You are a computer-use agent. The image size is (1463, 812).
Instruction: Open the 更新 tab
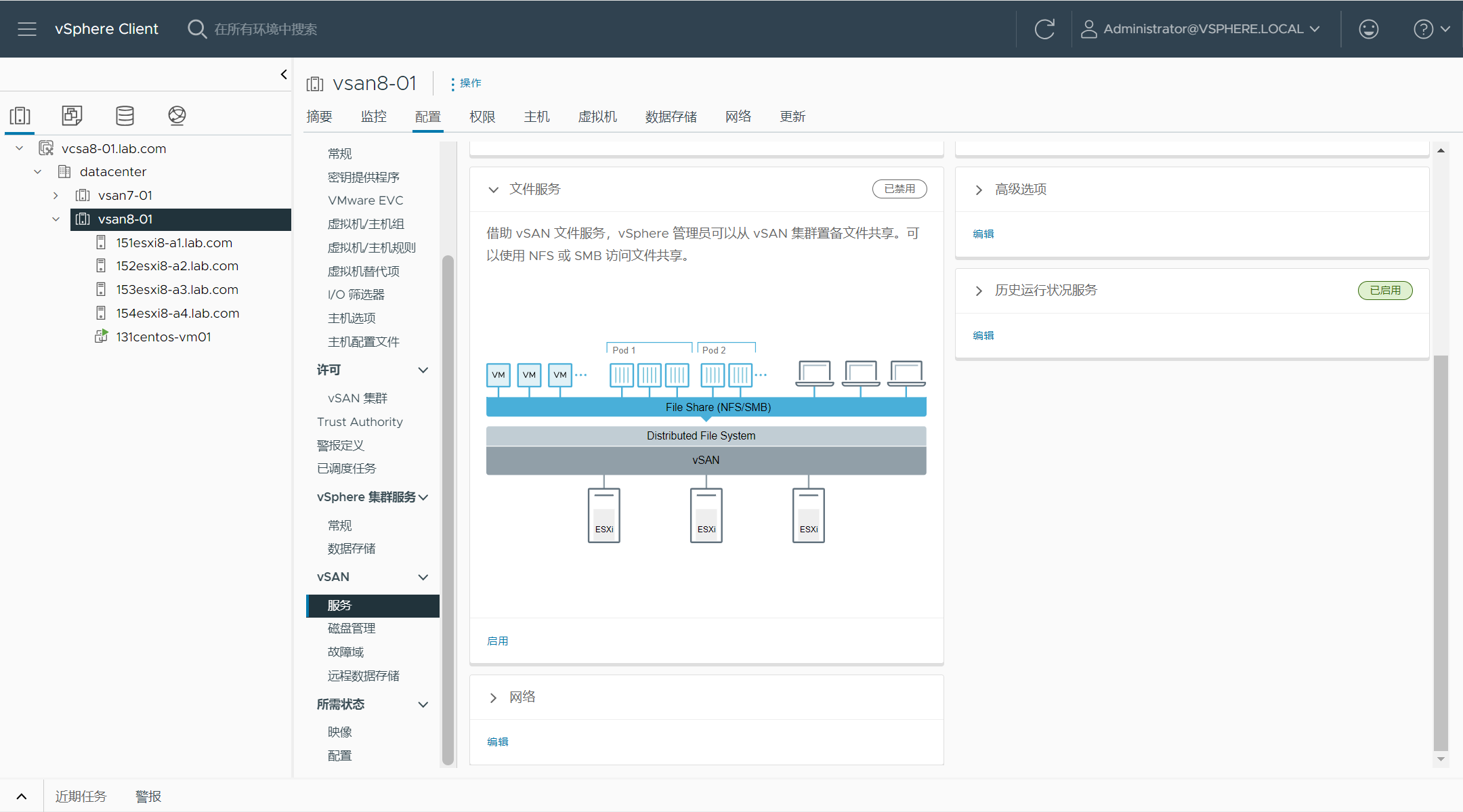coord(792,116)
